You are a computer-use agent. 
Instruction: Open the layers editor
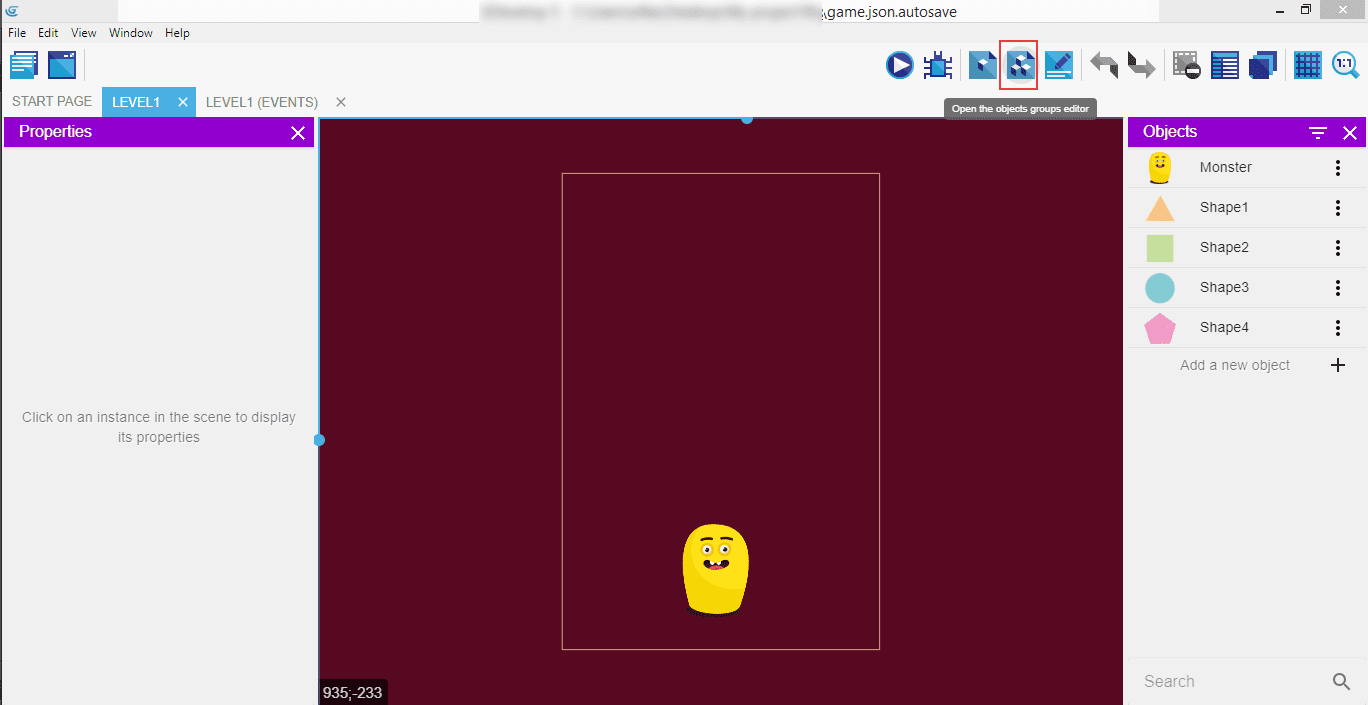tap(1263, 66)
